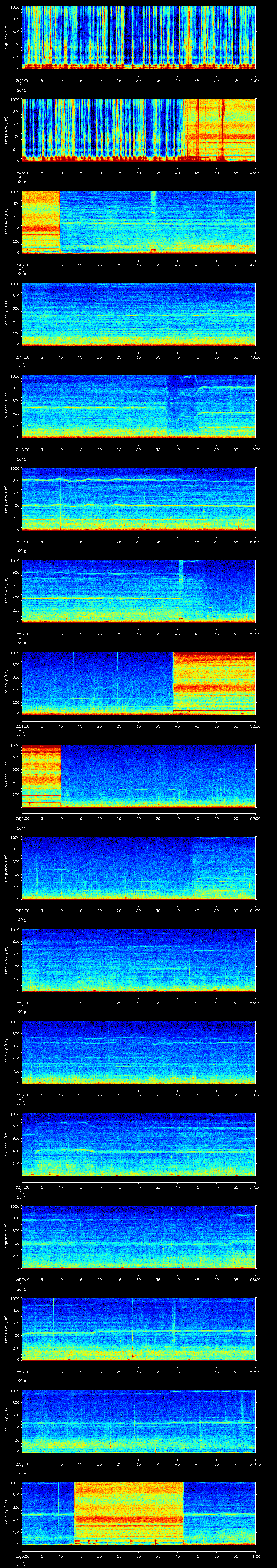This screenshot has height=1568, width=277.
Task: Select the spectrogram panel starting at 2:58:00
Action: coord(139,1329)
